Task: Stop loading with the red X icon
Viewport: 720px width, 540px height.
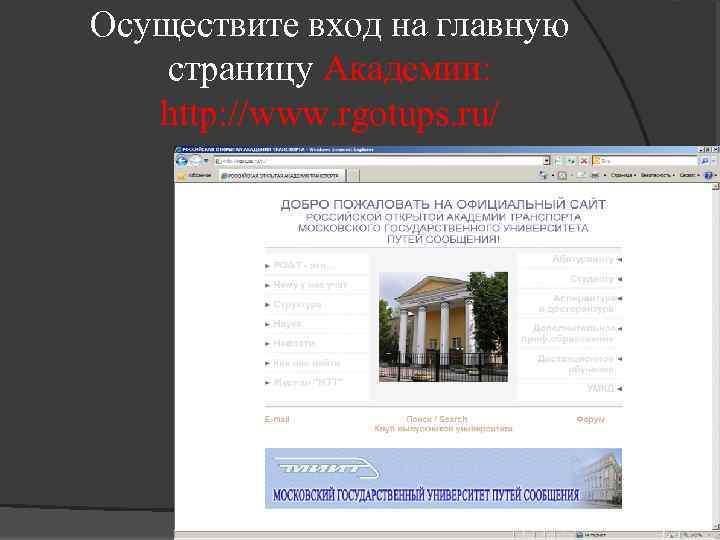Action: [584, 161]
